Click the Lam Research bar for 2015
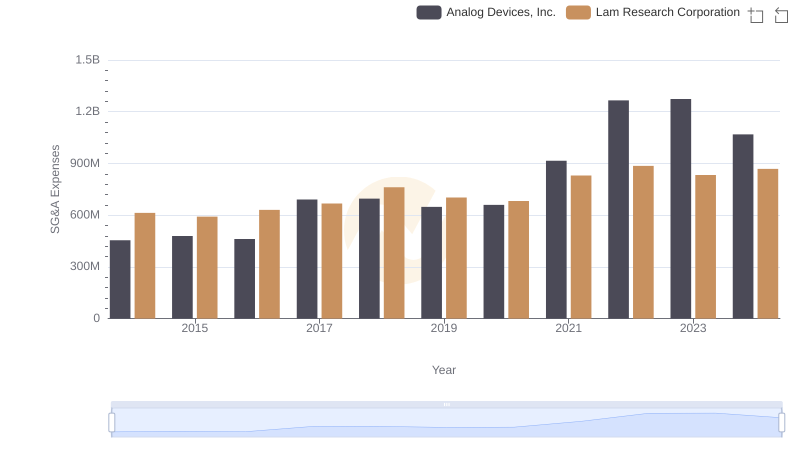 click(x=207, y=267)
